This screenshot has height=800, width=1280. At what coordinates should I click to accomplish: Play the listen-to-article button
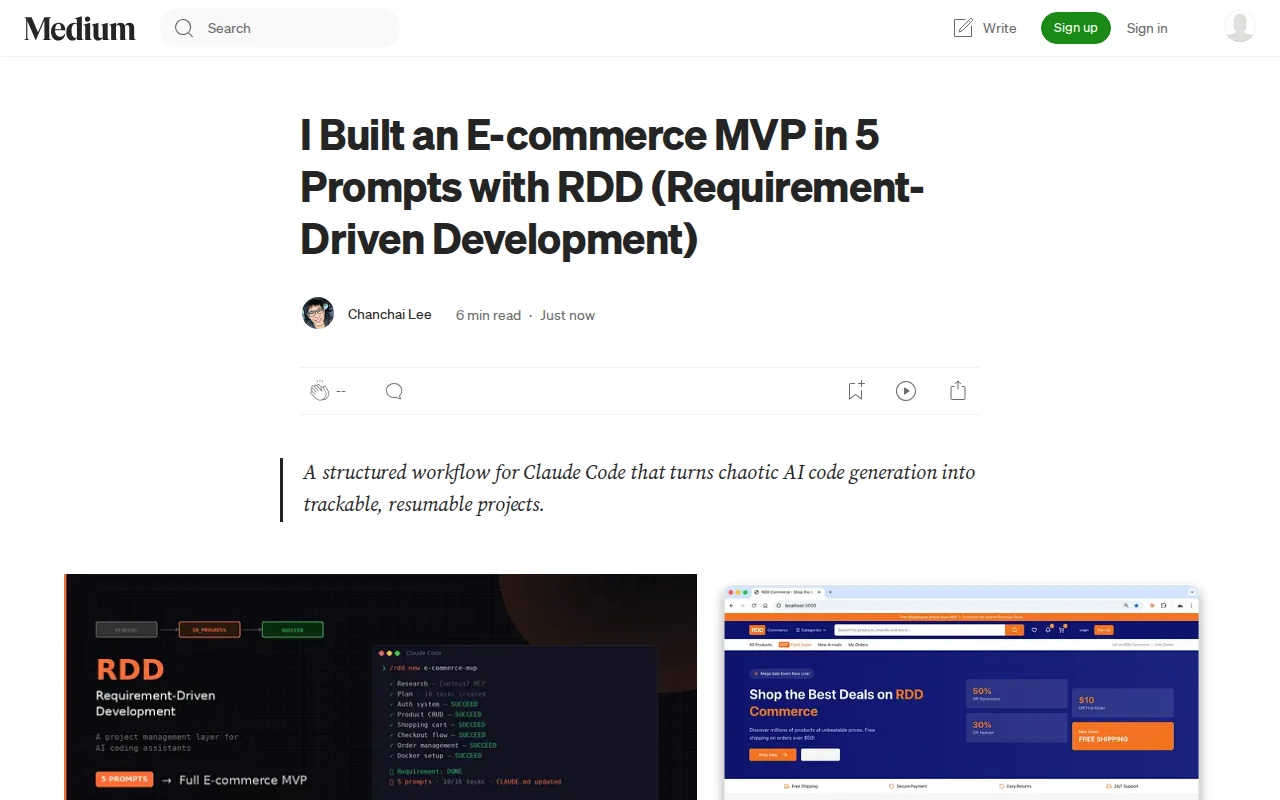tap(906, 391)
